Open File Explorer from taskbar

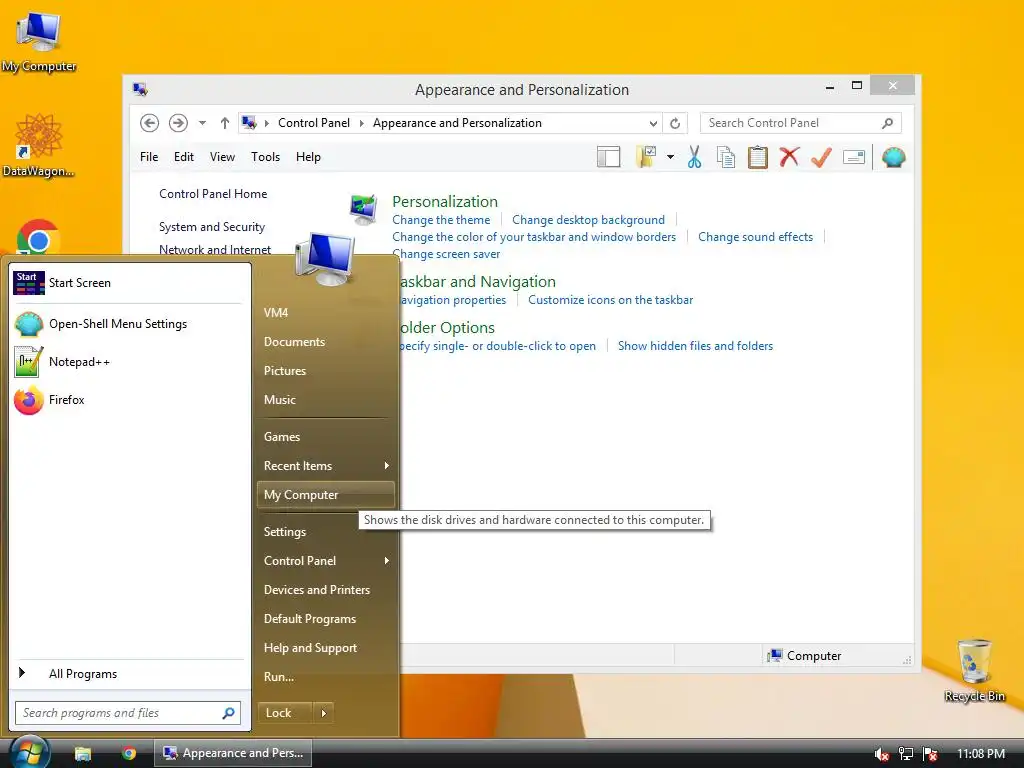tap(82, 753)
